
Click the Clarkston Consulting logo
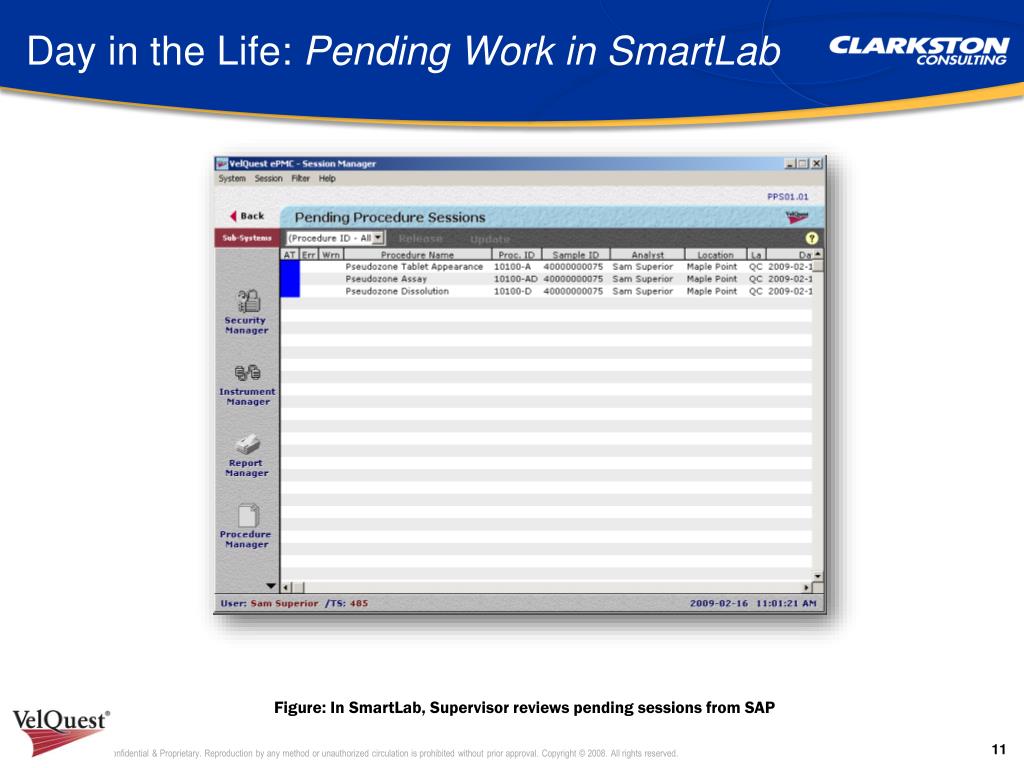click(x=919, y=50)
